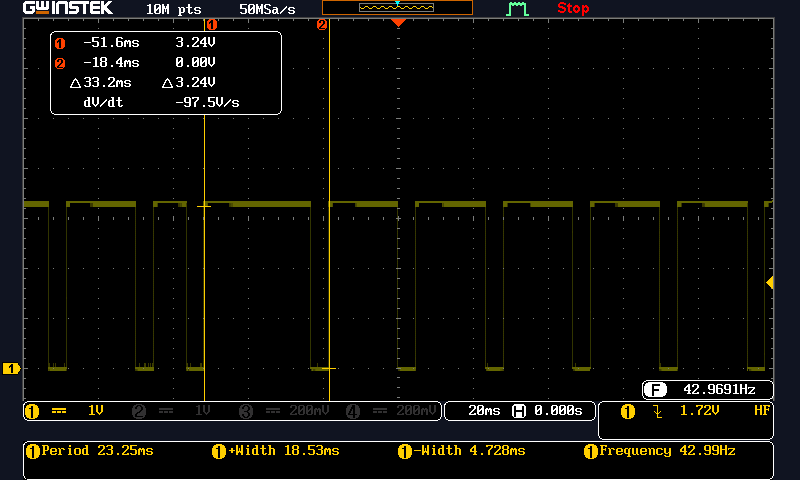Click the falling edge trigger slope icon

click(x=657, y=411)
